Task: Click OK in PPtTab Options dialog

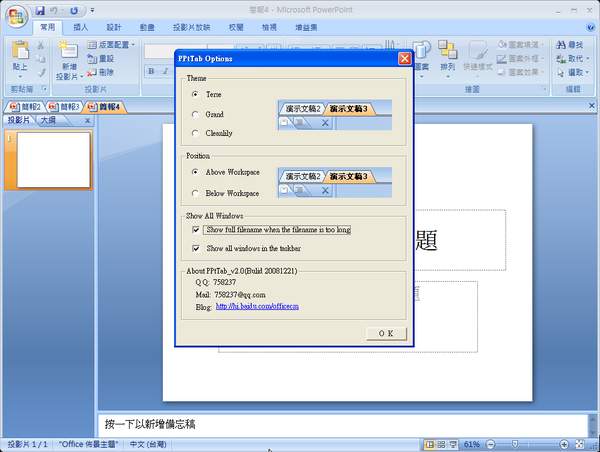Action: pos(386,333)
